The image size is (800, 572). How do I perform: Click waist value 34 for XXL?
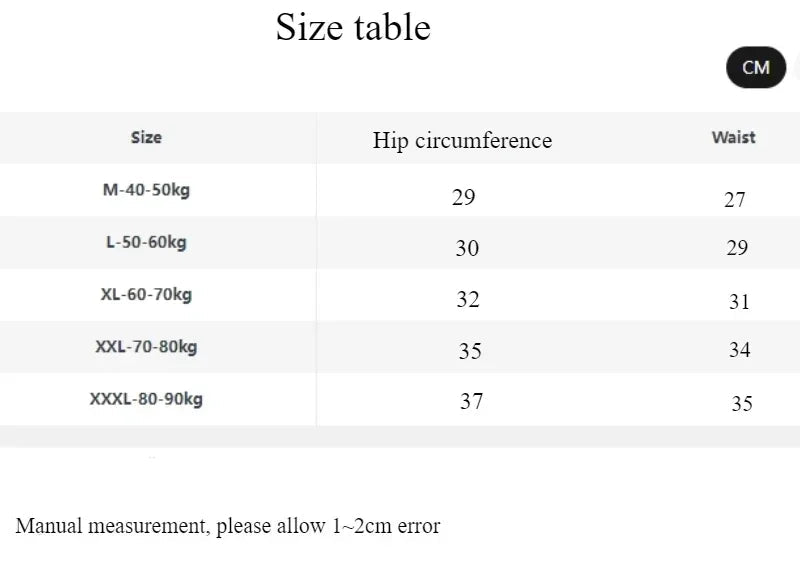tap(740, 350)
